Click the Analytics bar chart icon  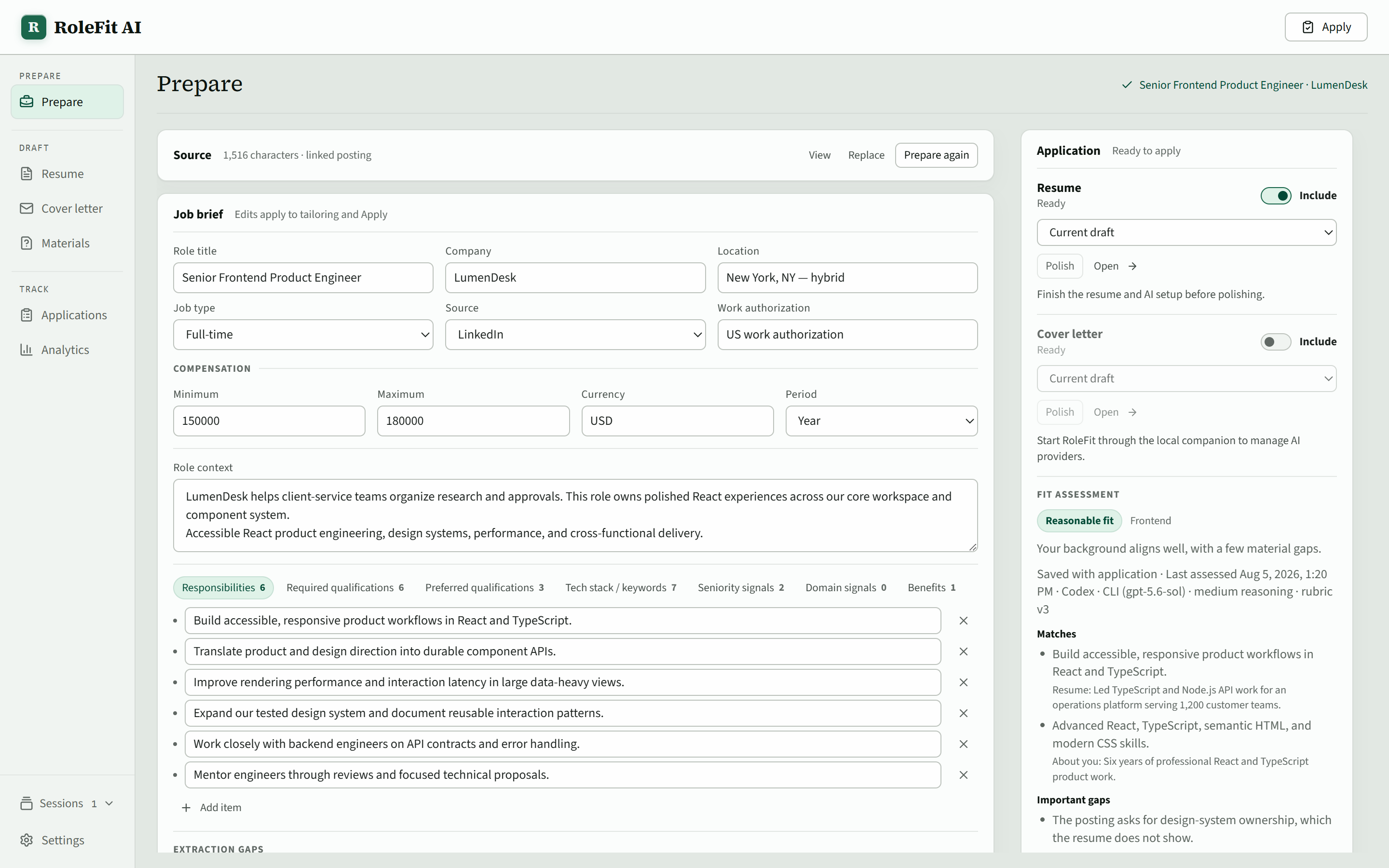tap(27, 349)
